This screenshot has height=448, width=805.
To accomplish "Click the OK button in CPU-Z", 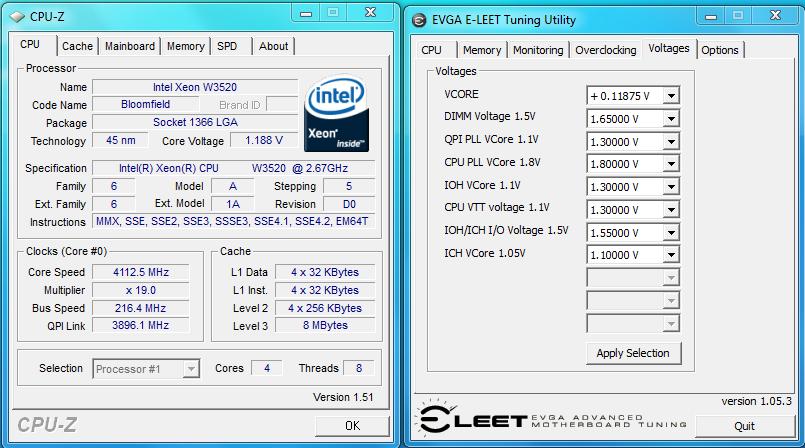I will point(352,426).
